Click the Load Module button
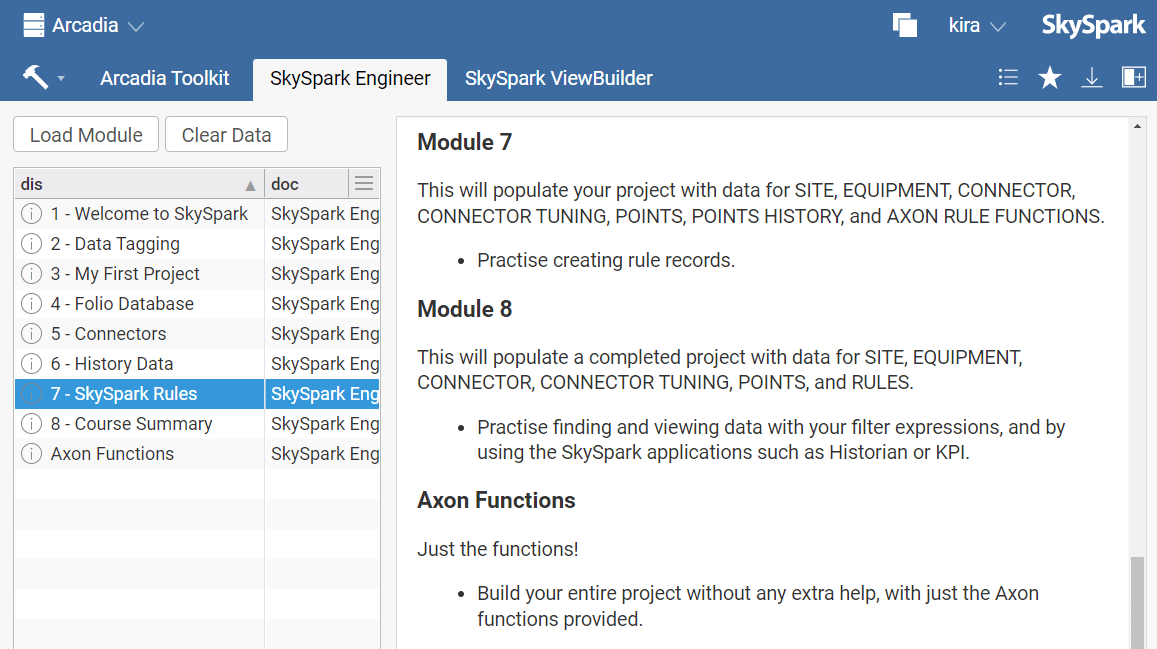The width and height of the screenshot is (1157, 649). (86, 135)
